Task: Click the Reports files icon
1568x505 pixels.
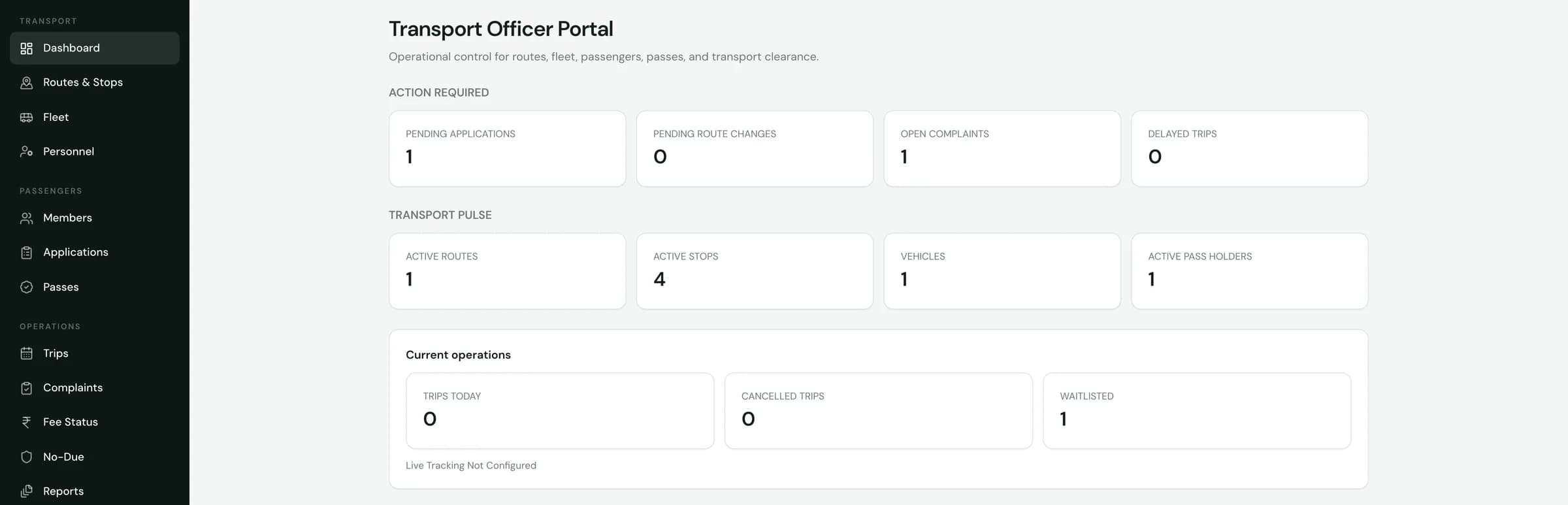Action: coord(26,491)
